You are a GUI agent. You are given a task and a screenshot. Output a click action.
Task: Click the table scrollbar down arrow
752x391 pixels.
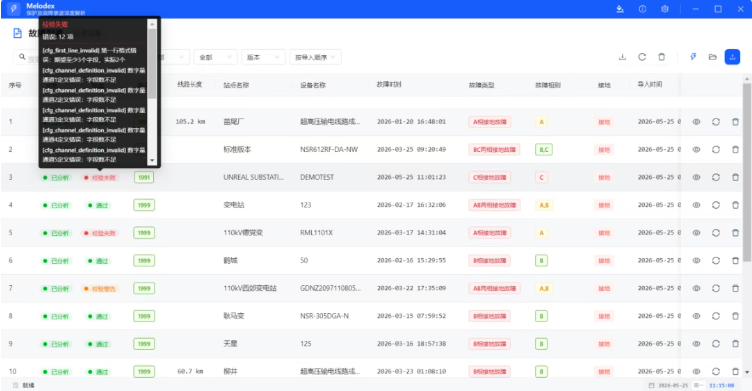point(747,372)
